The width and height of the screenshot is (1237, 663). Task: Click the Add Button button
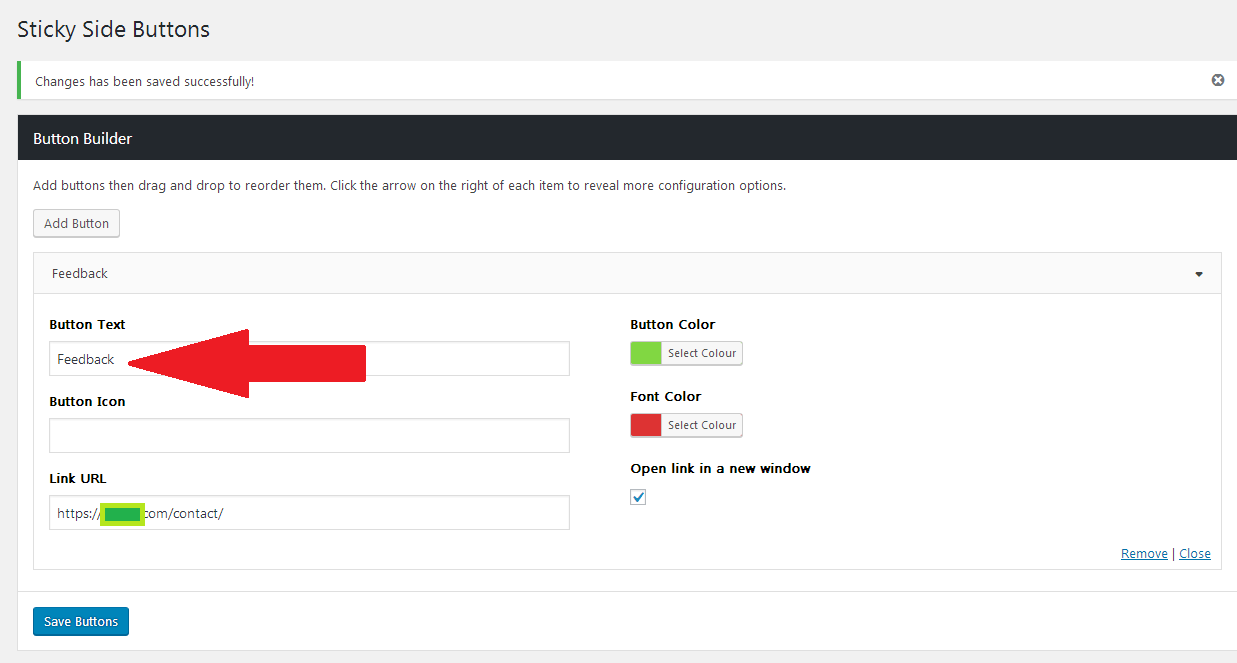pos(76,223)
